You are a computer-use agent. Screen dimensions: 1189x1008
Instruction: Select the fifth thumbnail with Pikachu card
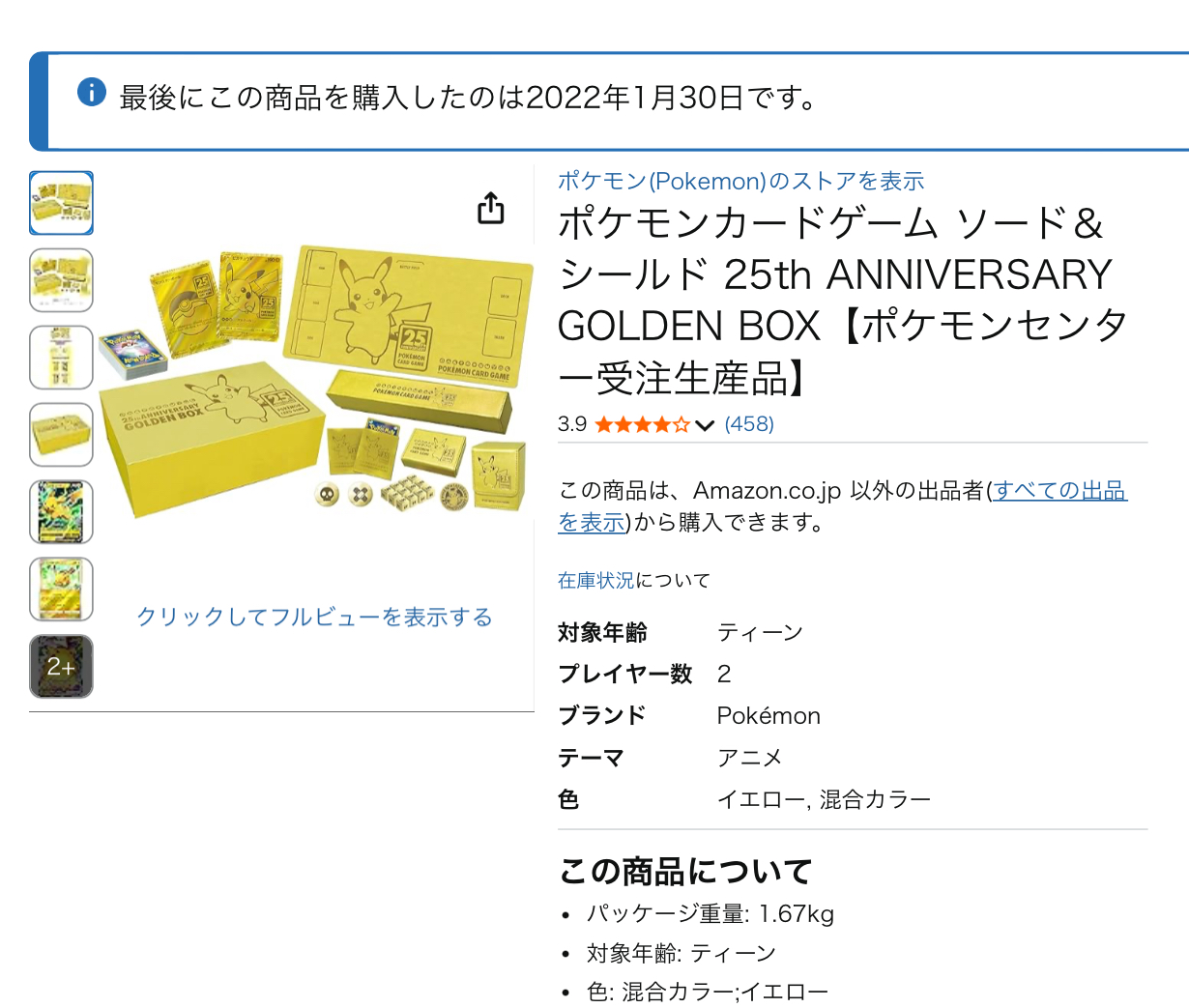(x=61, y=512)
